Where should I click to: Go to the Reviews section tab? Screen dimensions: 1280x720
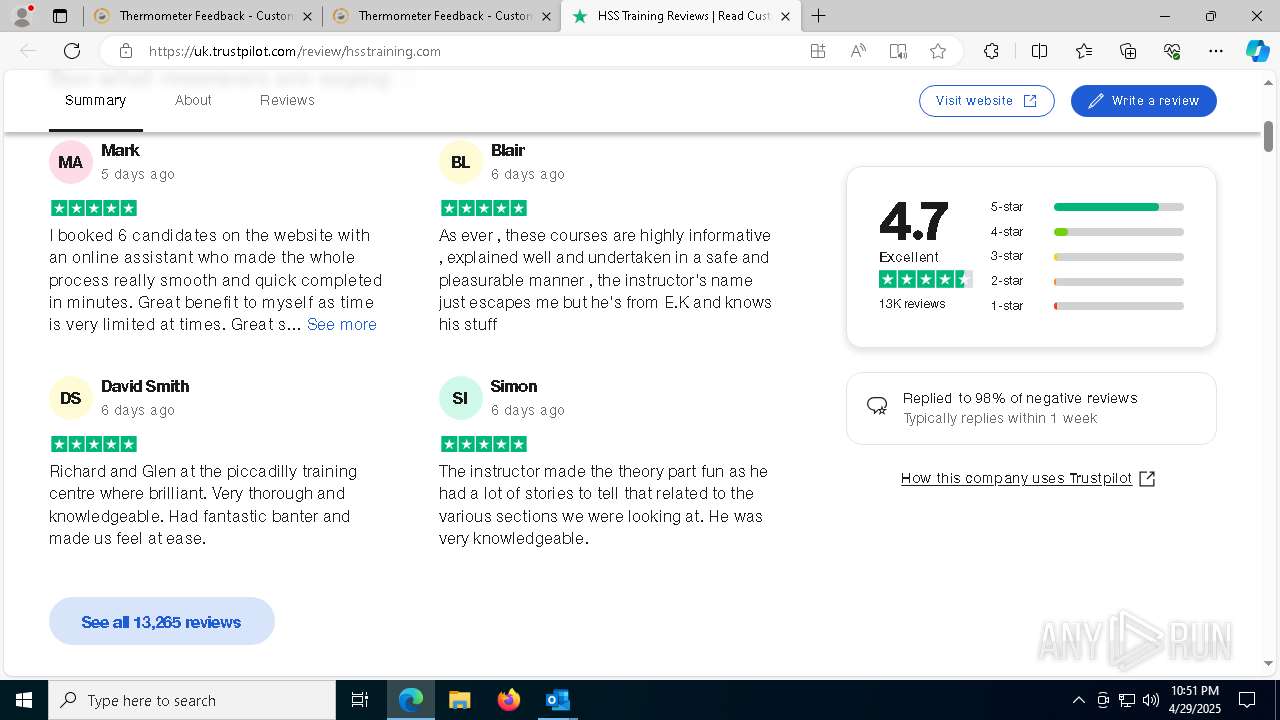click(287, 100)
